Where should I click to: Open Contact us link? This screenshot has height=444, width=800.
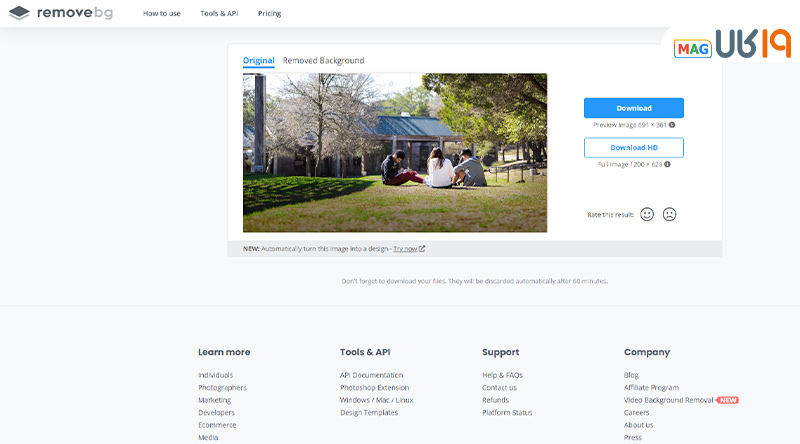click(499, 388)
